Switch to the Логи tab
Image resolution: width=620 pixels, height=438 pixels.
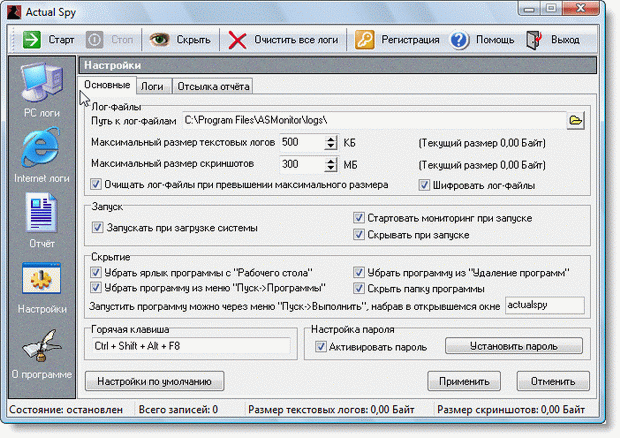coord(152,86)
